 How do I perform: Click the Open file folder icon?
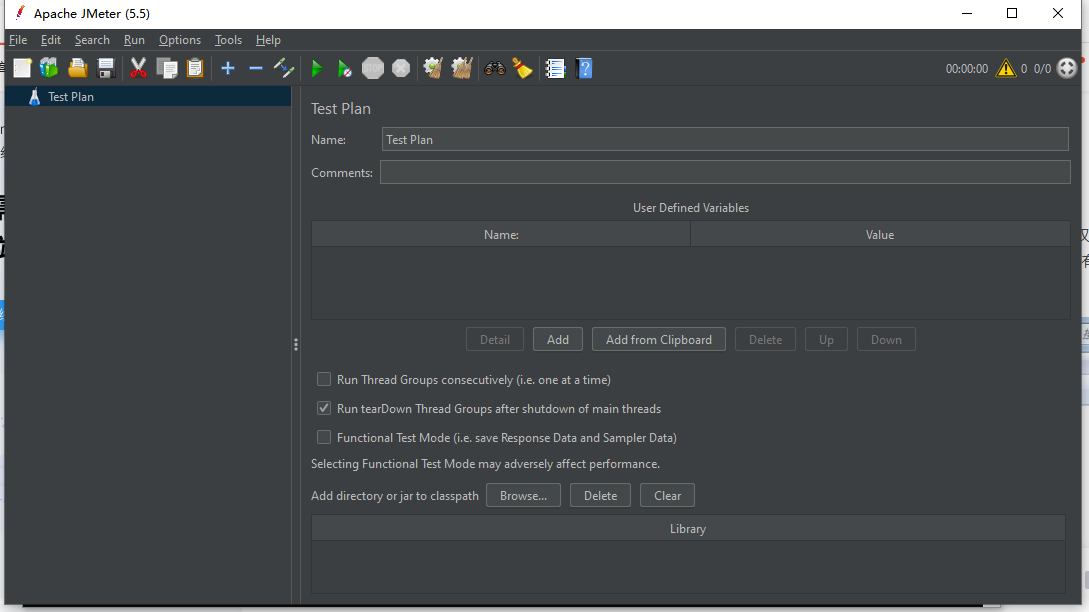tap(78, 68)
